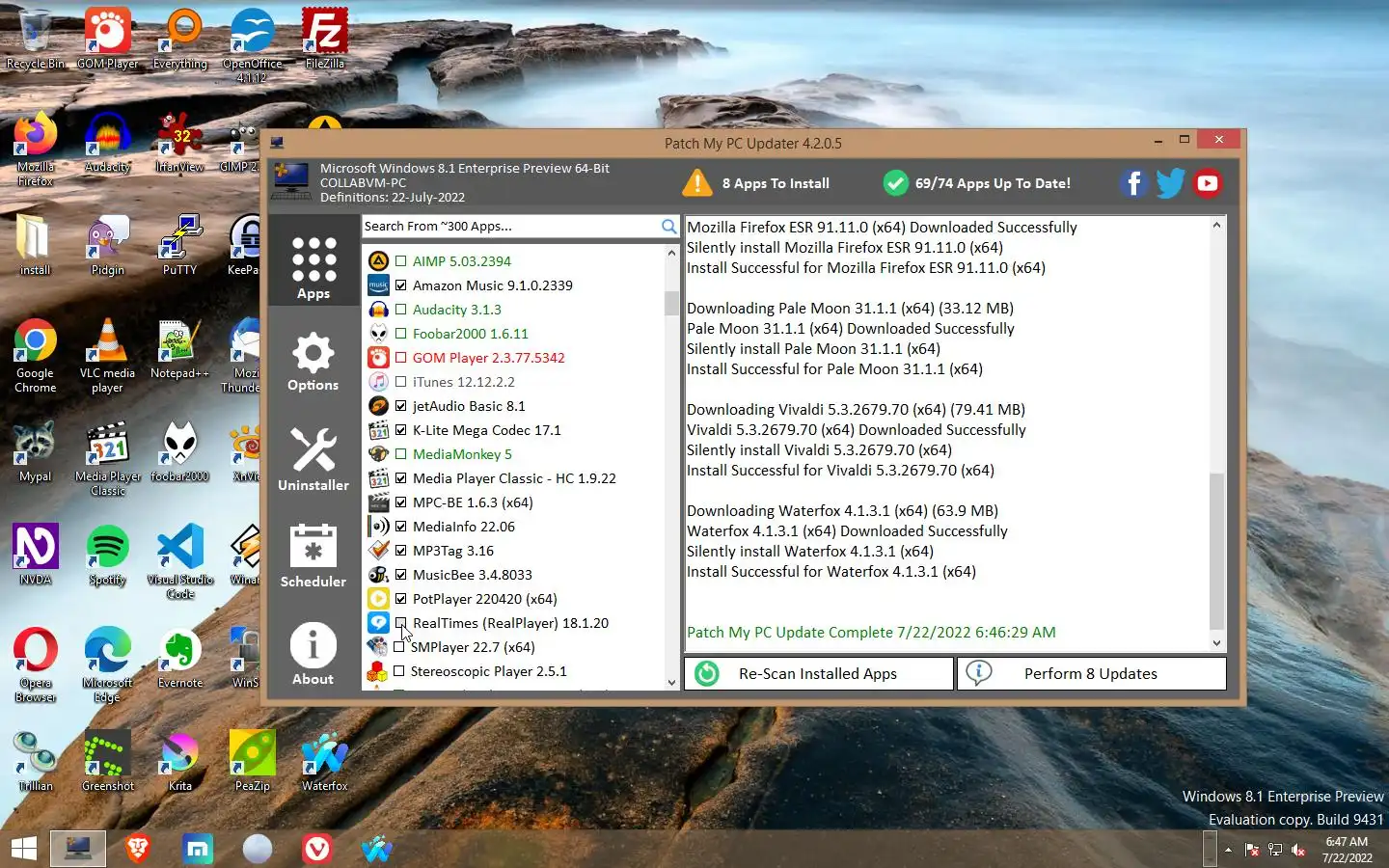Click 8 Apps To Install label

776,183
